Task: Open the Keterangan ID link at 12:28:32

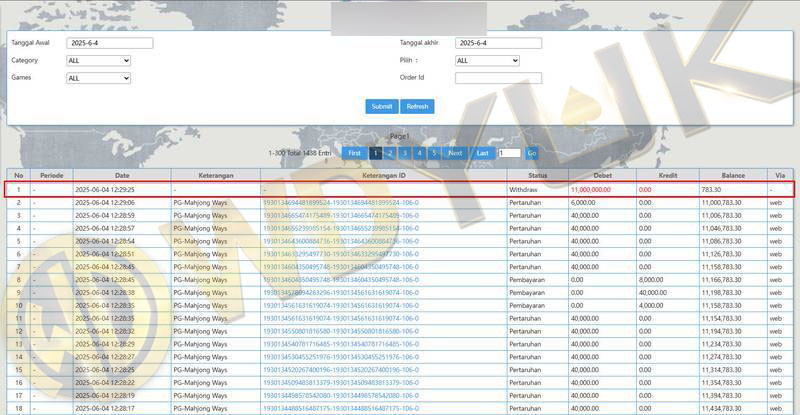Action: 341,331
